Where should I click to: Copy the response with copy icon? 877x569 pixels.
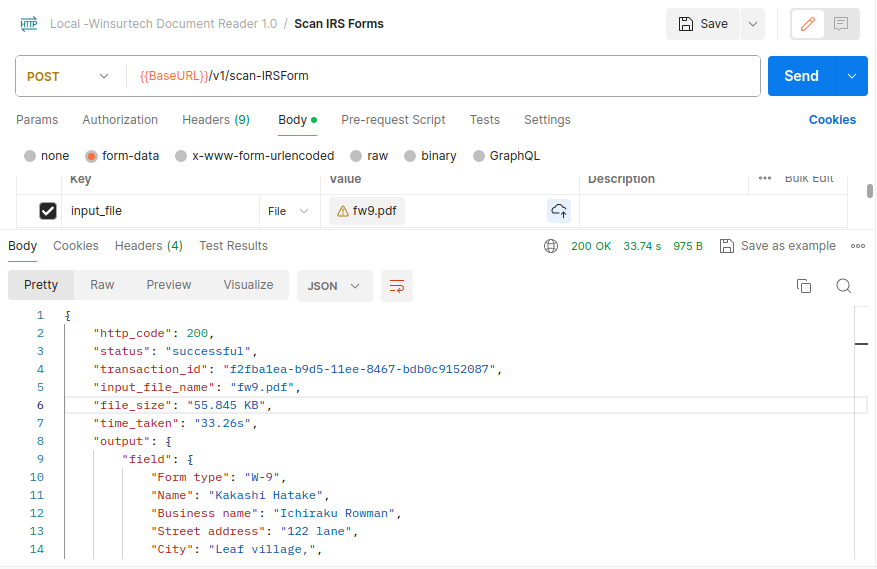[804, 286]
